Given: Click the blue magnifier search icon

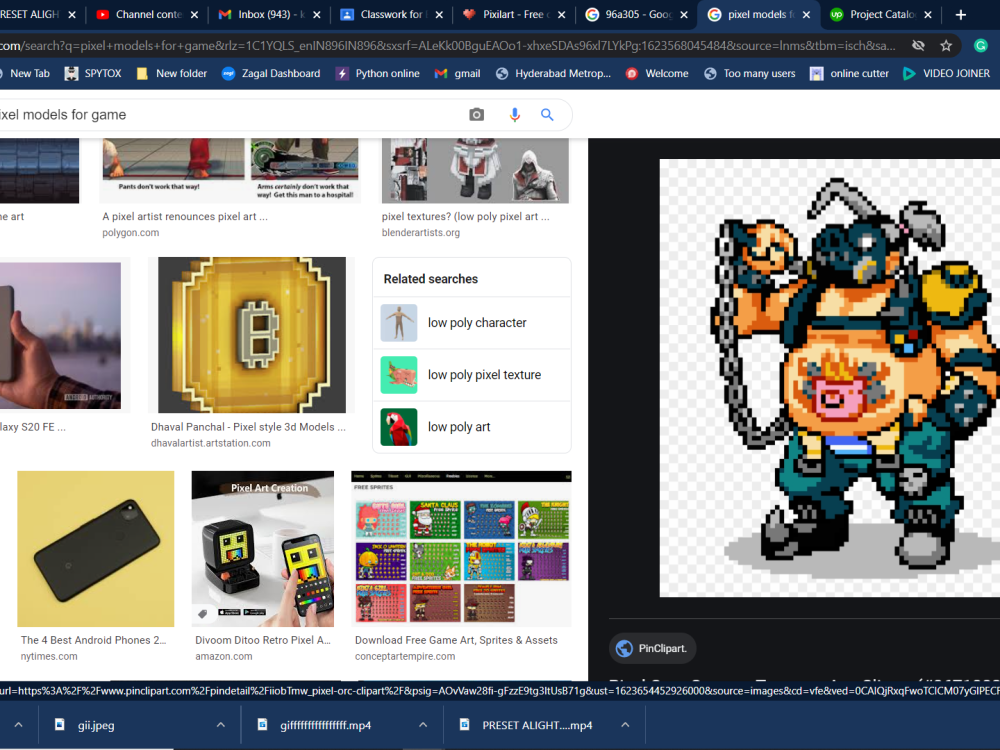Looking at the screenshot, I should pyautogui.click(x=547, y=115).
